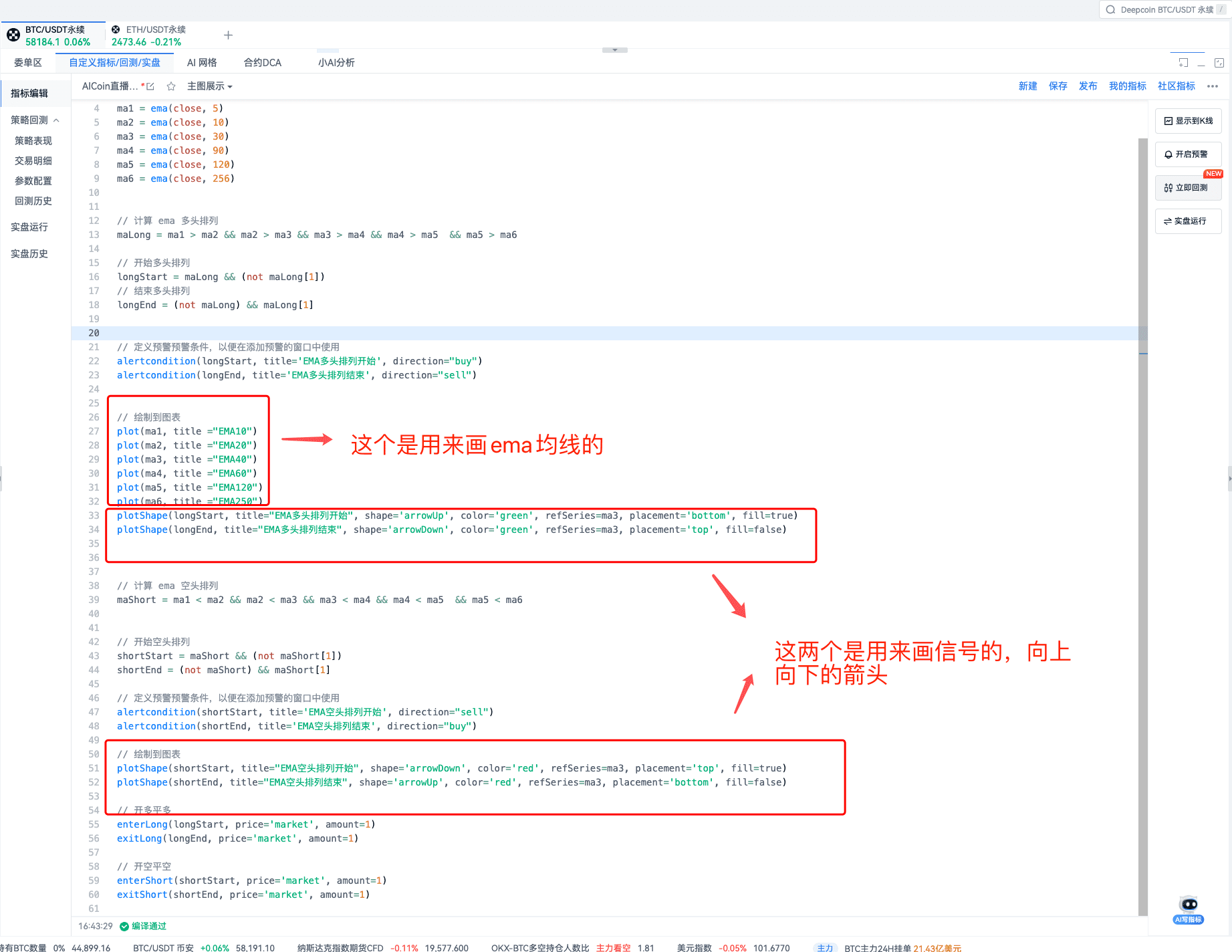Open the AI写指标 robot assistant
The image size is (1232, 952).
pyautogui.click(x=1189, y=910)
